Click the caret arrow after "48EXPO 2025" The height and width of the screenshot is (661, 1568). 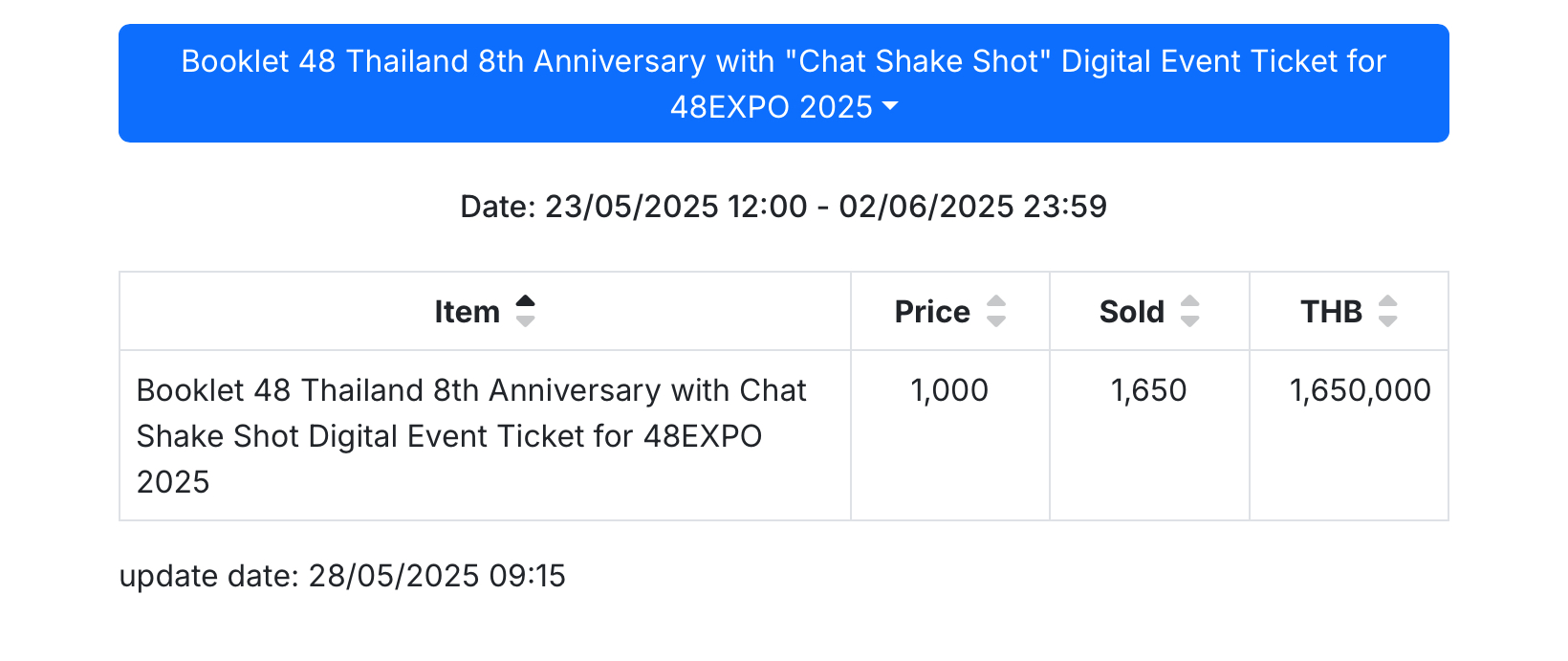tap(890, 106)
